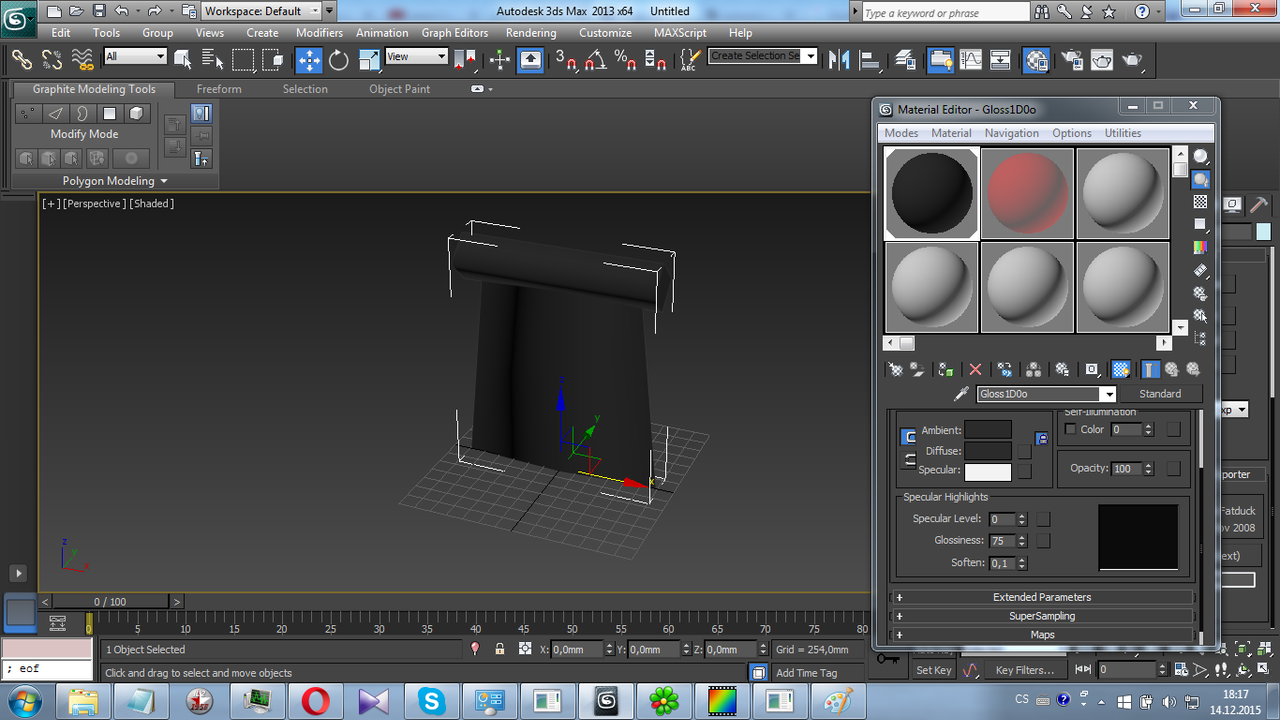
Task: Open the Modifiers menu
Action: [x=319, y=33]
